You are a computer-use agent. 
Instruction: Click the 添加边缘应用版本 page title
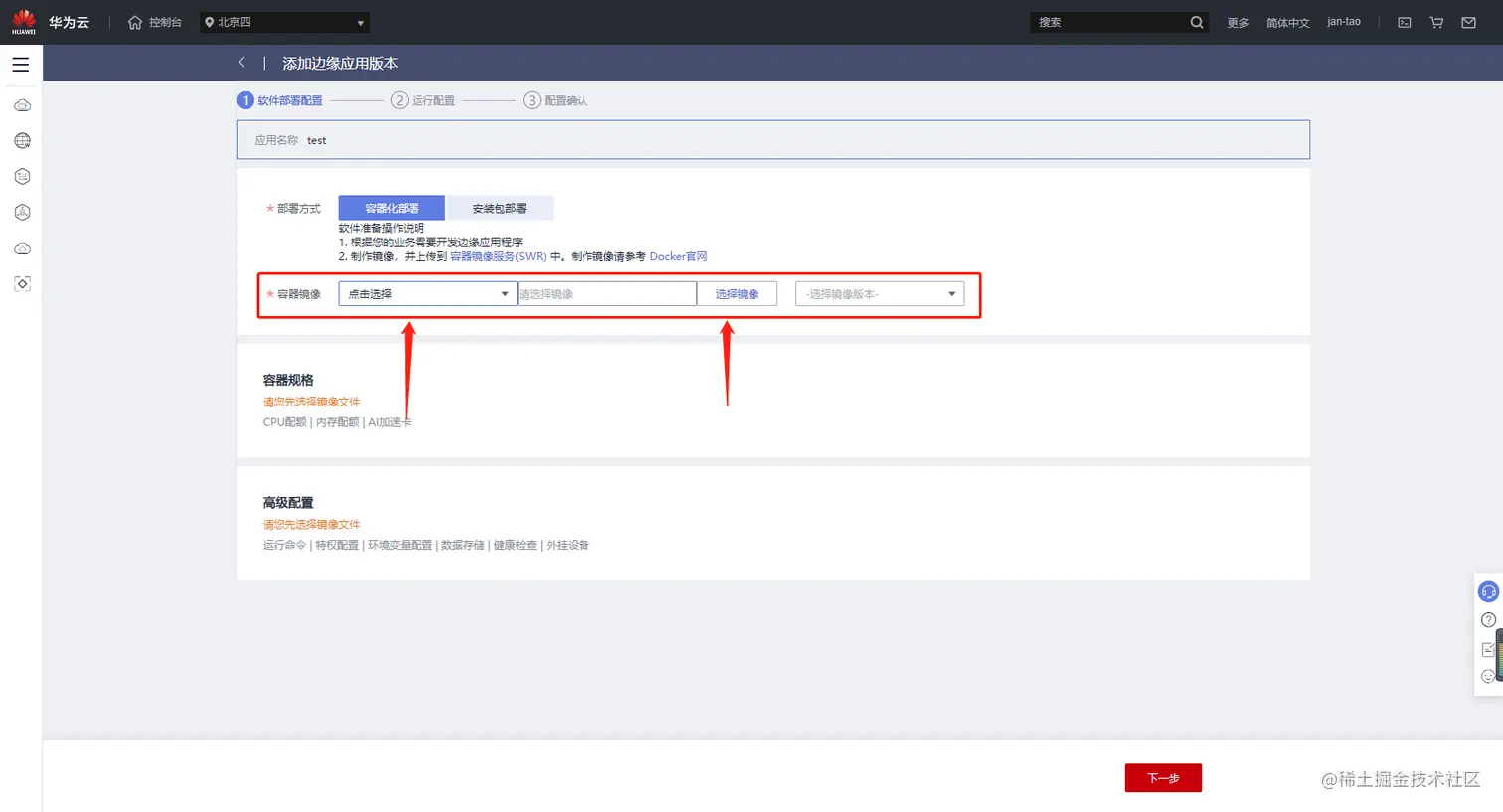coord(340,63)
